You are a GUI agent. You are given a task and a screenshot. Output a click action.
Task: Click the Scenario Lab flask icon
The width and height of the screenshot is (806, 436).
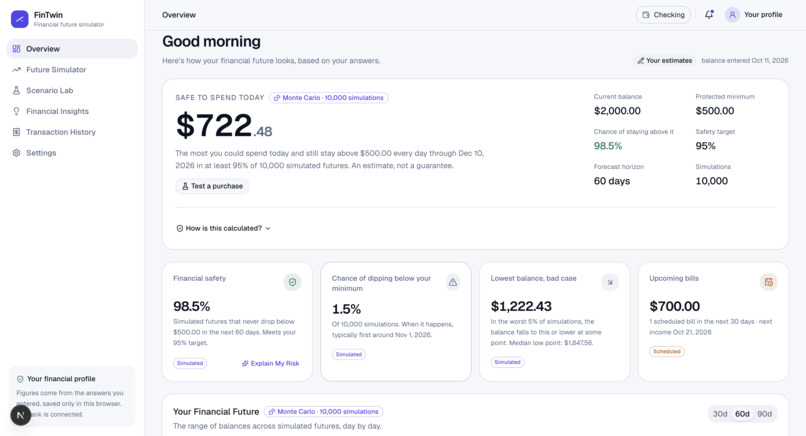pos(16,90)
